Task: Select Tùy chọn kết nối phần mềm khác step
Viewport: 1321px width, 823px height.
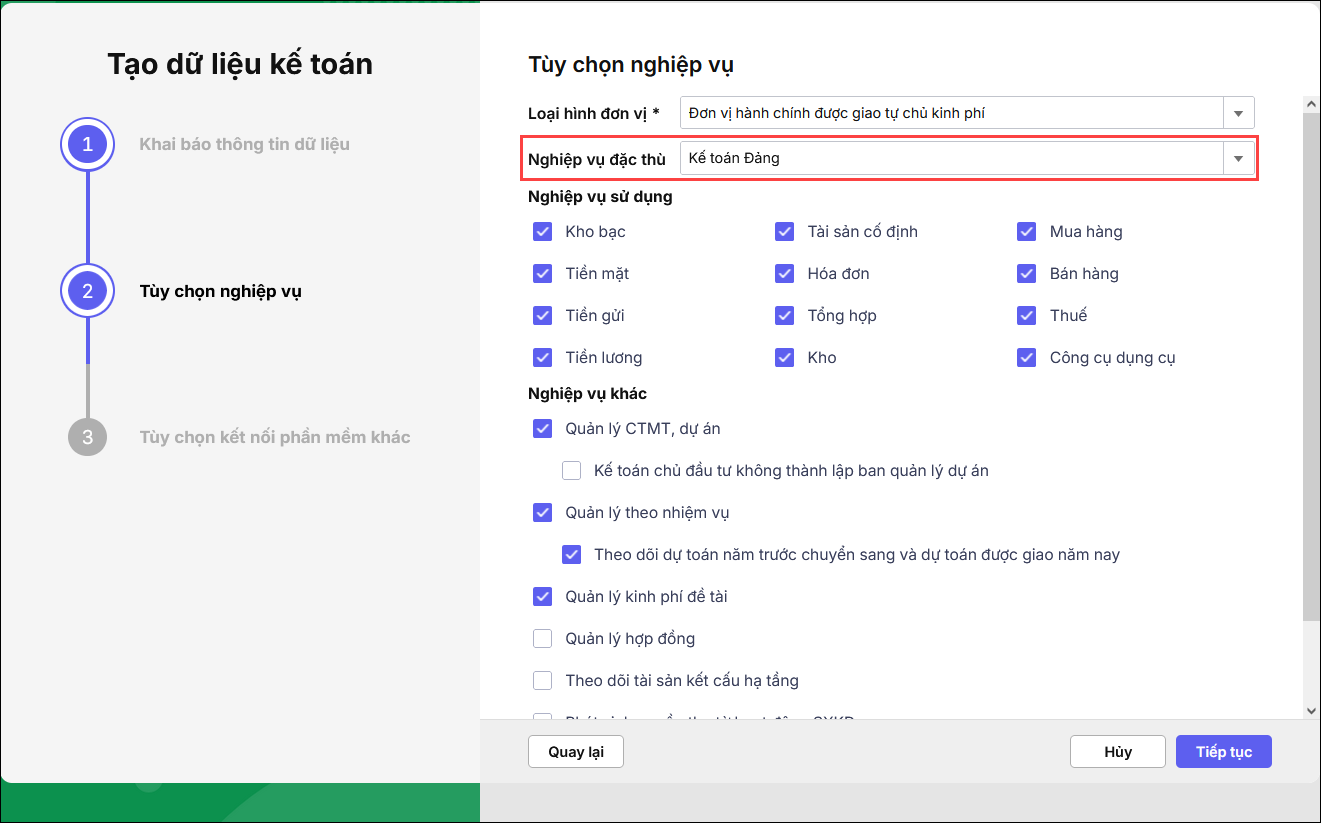Action: (274, 437)
